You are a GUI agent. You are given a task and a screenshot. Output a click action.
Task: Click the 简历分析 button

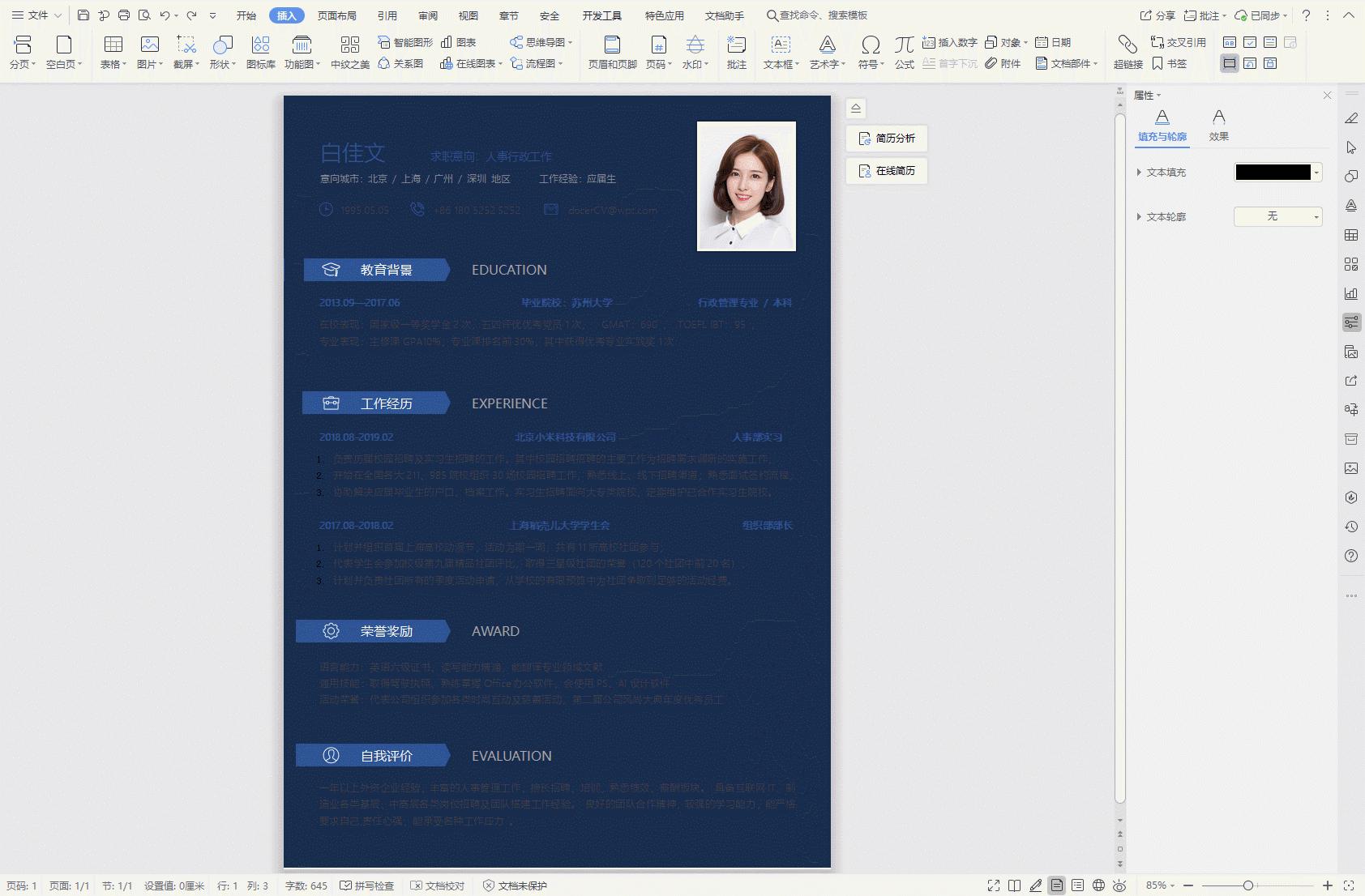[887, 139]
